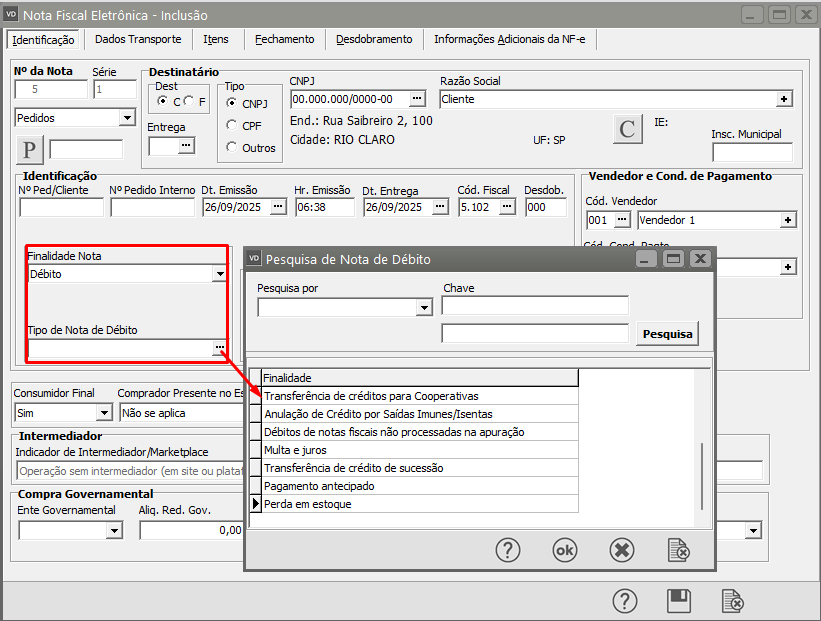Click the Pesquisa button
Viewport: 821px width, 621px height.
(x=666, y=333)
